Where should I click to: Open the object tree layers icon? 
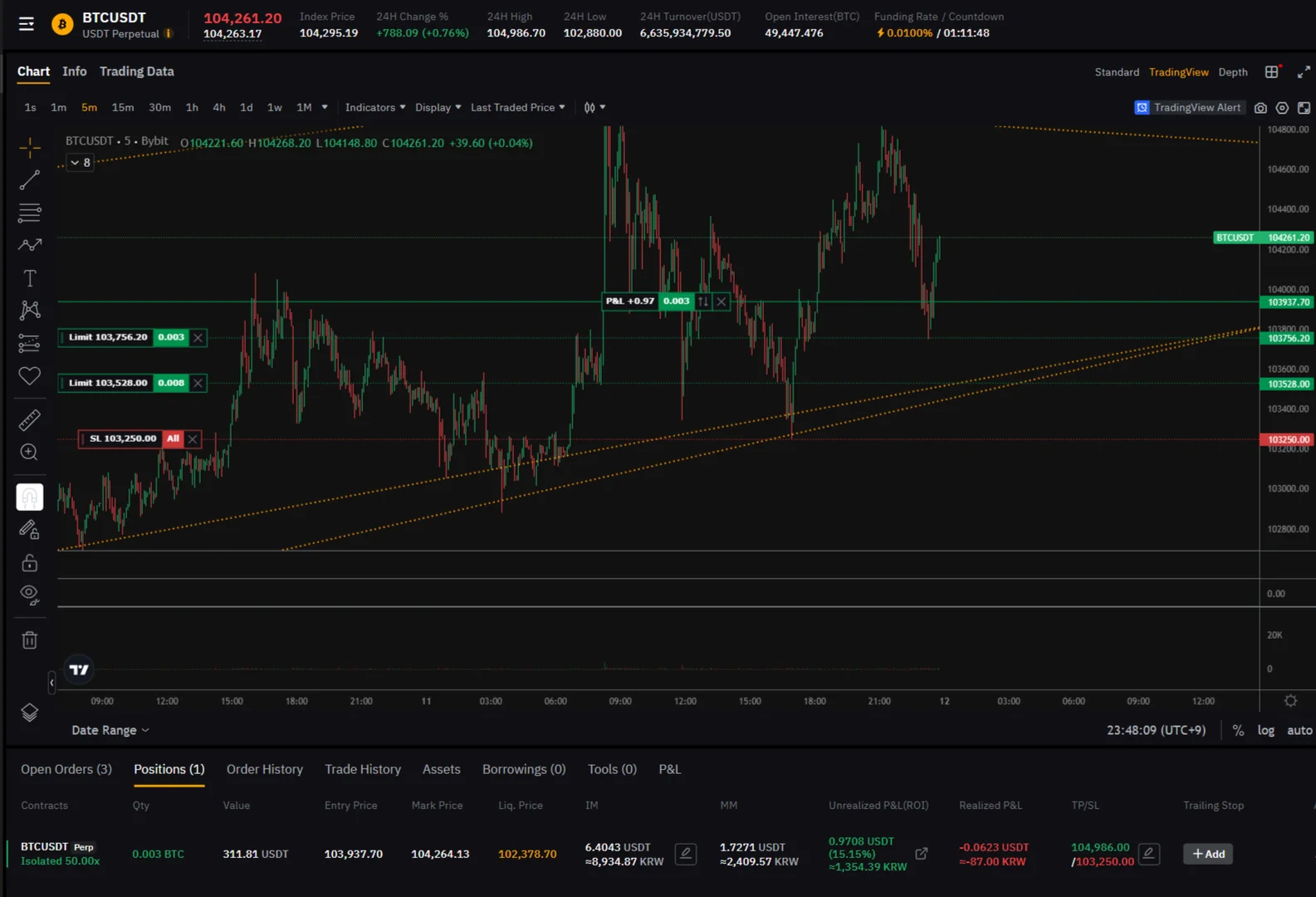(30, 713)
